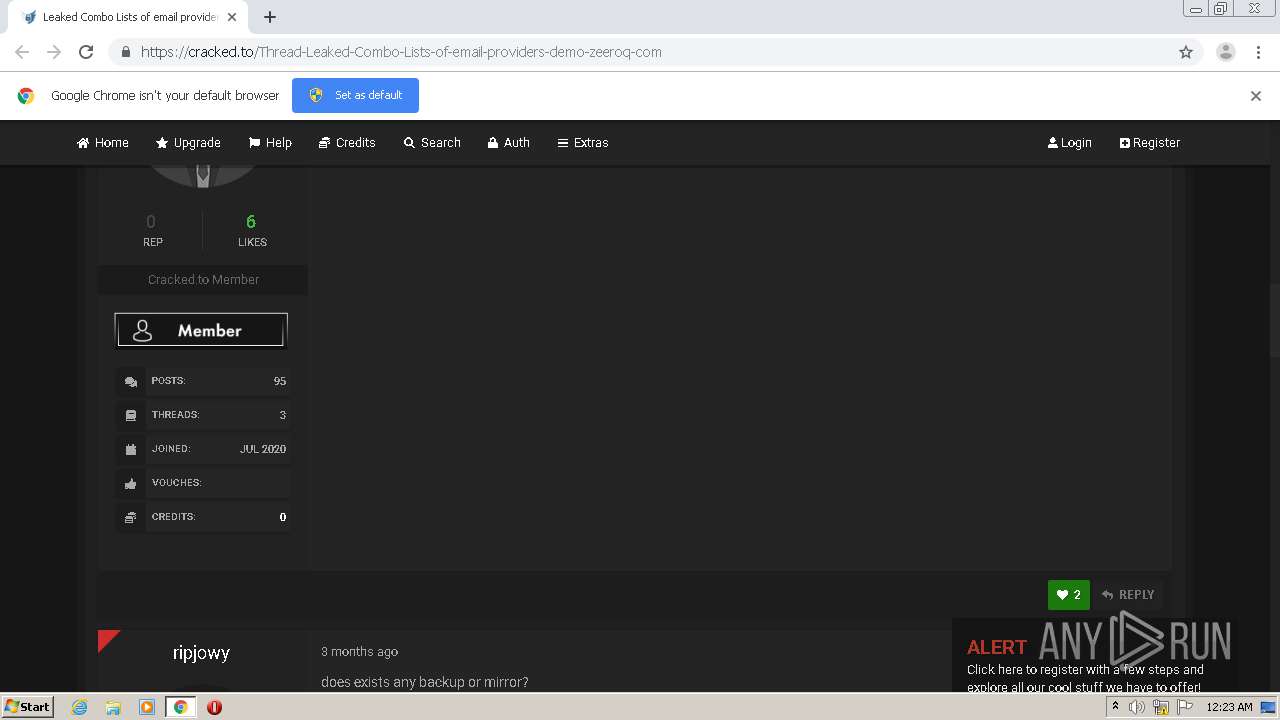Click the JUL 2020 joined date
This screenshot has width=1280, height=720.
coord(263,449)
